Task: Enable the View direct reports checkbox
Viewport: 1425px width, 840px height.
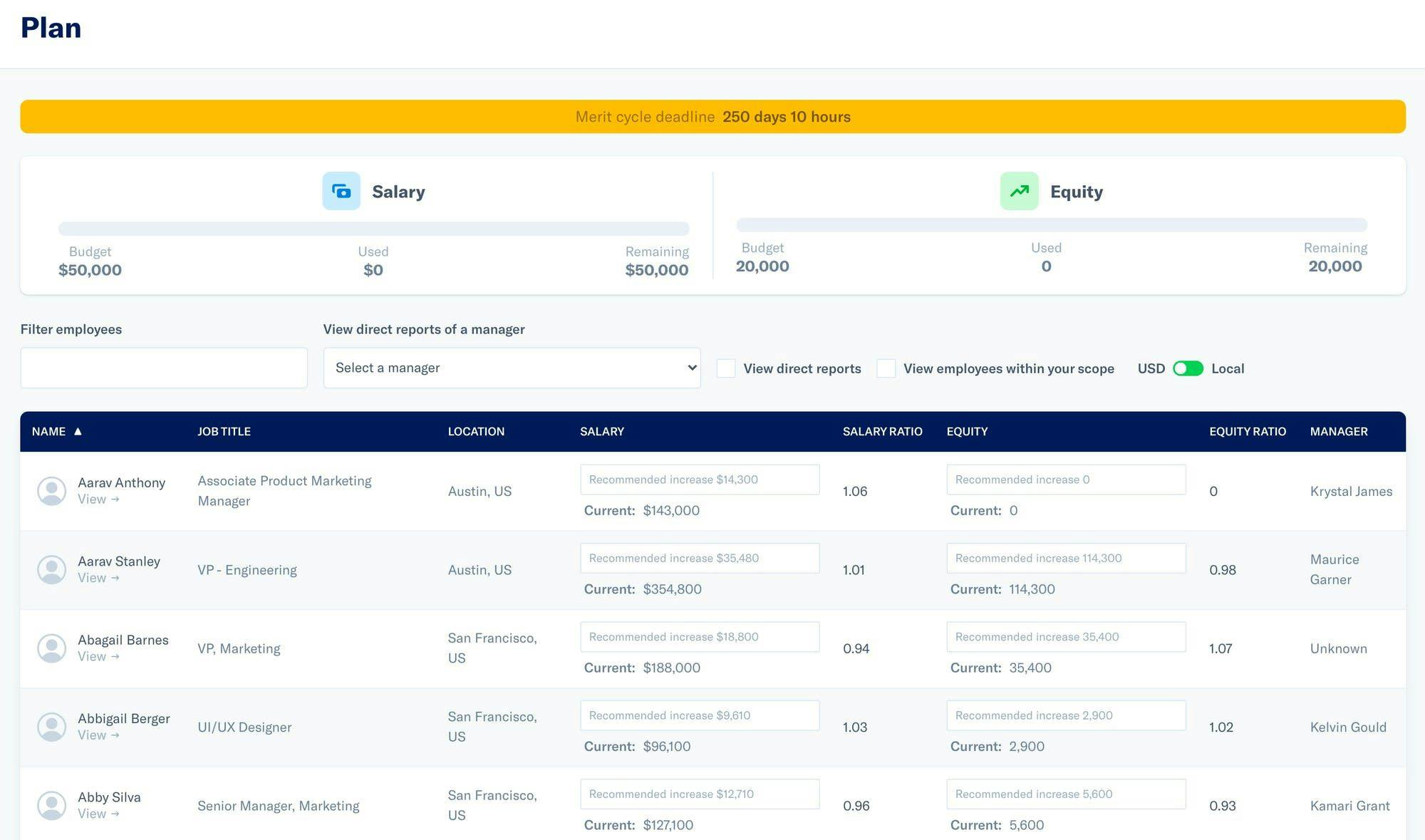Action: tap(725, 368)
